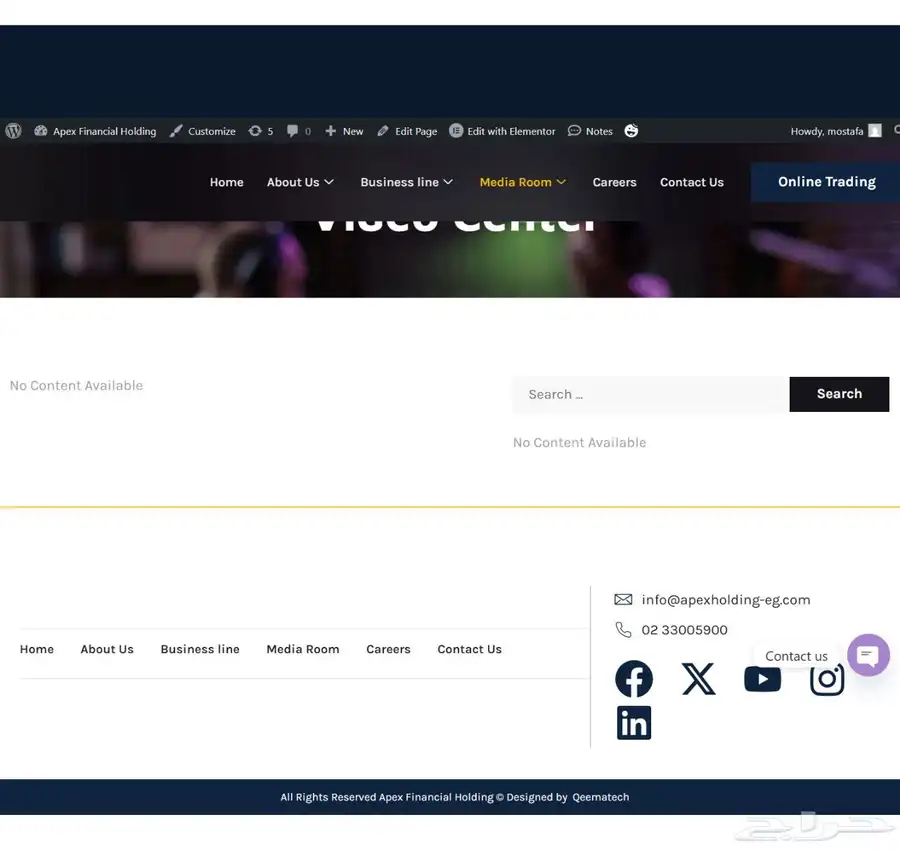The width and height of the screenshot is (900, 850).
Task: Expand the About Us chevron
Action: pyautogui.click(x=329, y=182)
